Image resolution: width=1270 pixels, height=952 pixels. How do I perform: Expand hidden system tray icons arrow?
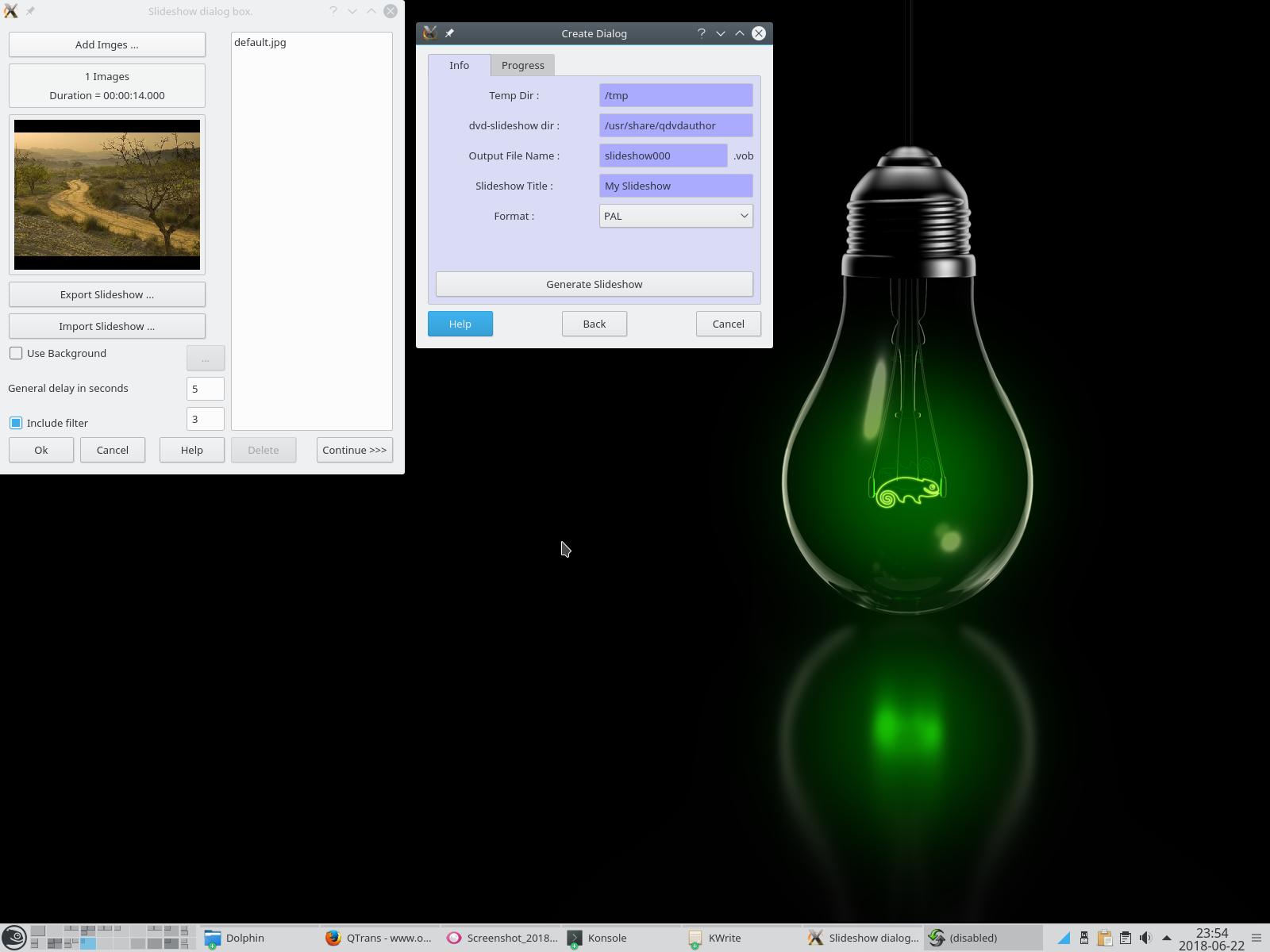pos(1166,938)
